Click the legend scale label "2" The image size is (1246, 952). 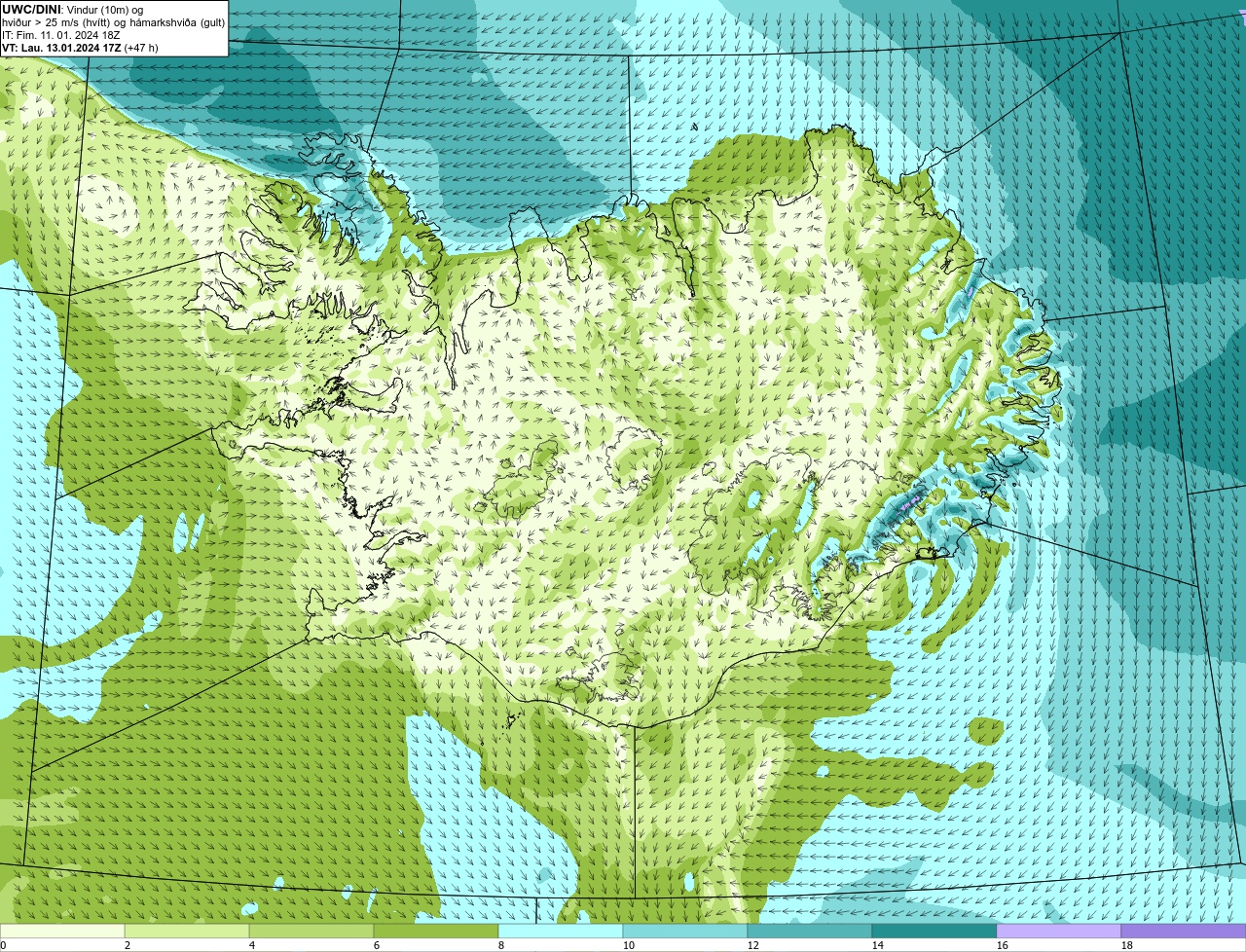(128, 945)
